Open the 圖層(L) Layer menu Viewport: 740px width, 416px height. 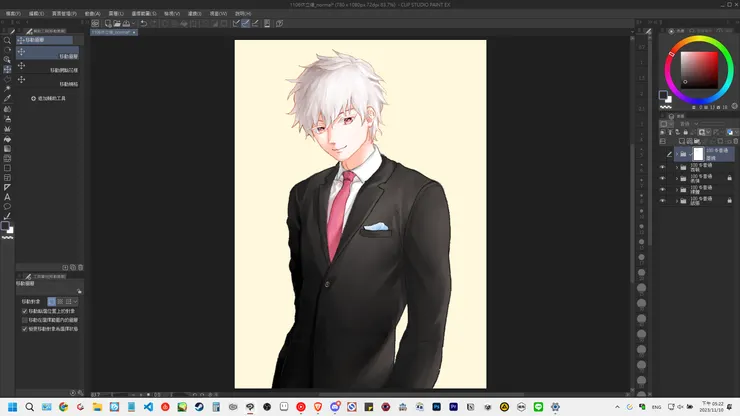(x=116, y=14)
